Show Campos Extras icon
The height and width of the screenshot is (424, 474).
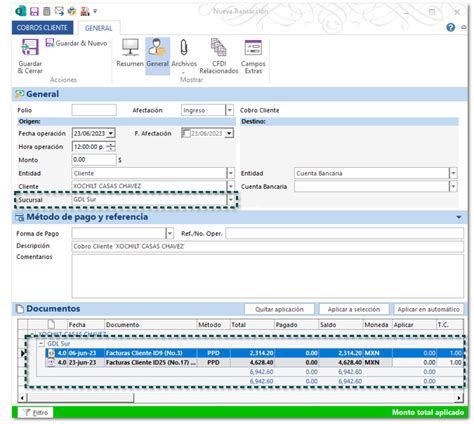click(253, 47)
